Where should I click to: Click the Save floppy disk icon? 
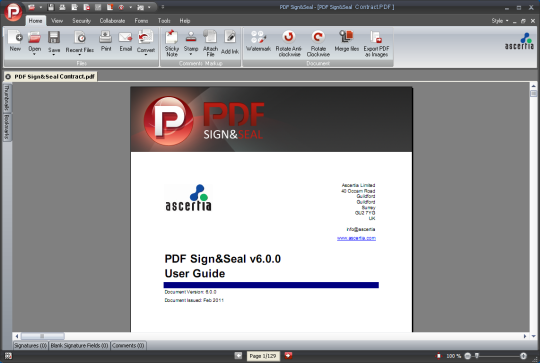54,37
